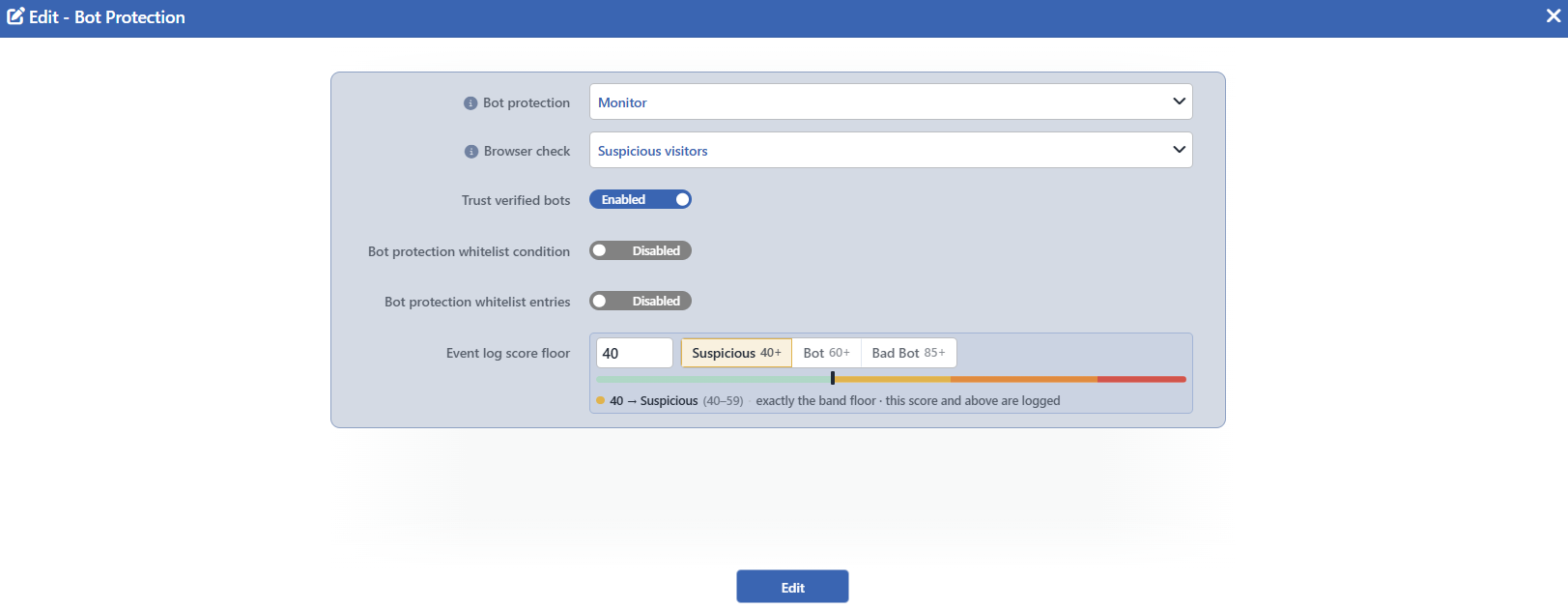Open the Browser check Suspicious visitors dropdown
Image resolution: width=1568 pixels, height=609 pixels.
891,150
